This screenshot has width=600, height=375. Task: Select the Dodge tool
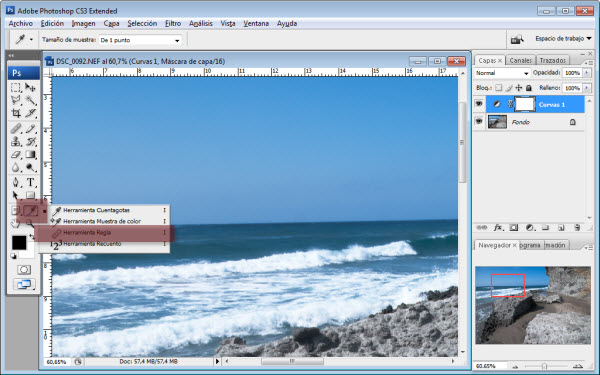point(31,168)
